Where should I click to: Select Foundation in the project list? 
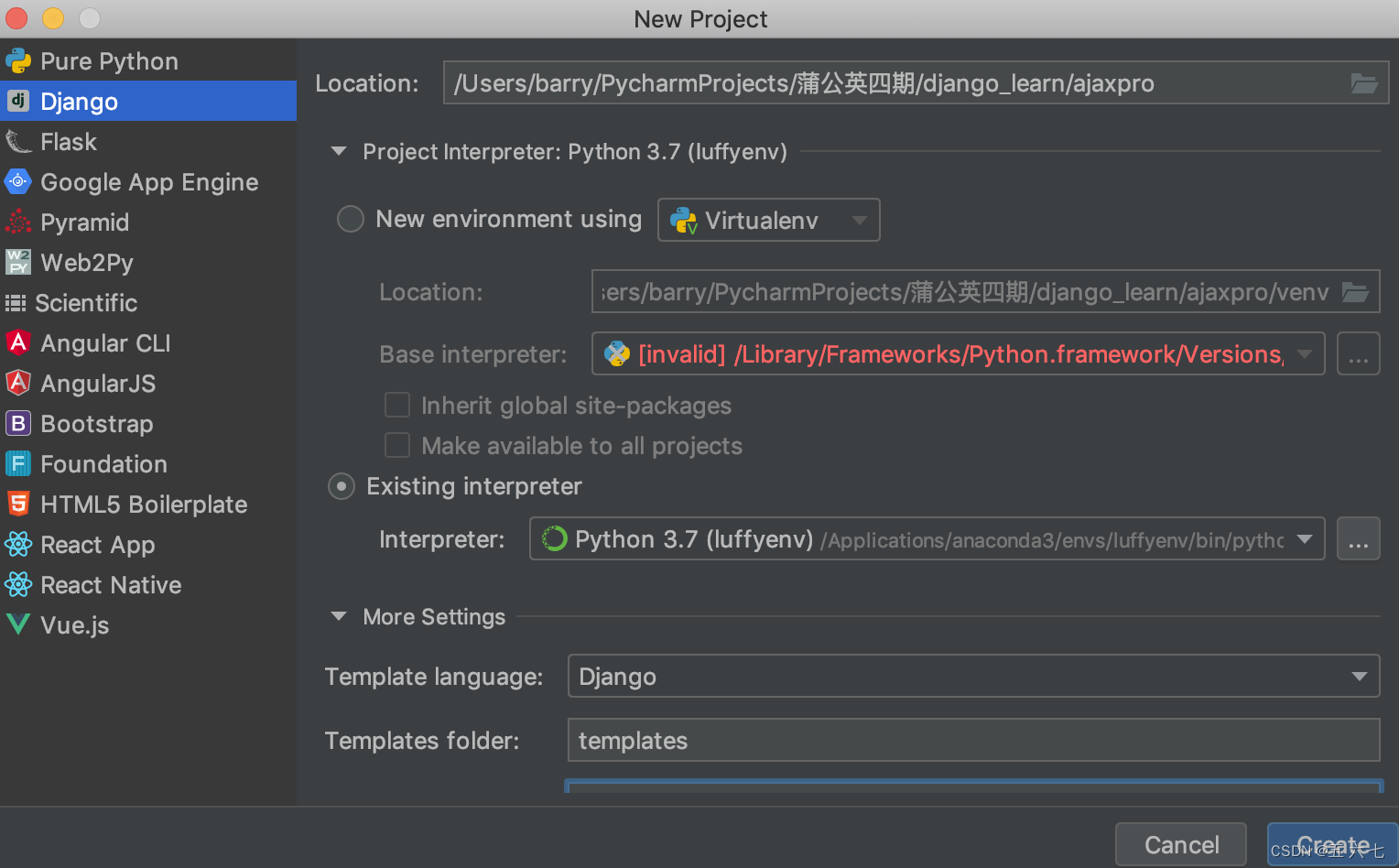(148, 464)
